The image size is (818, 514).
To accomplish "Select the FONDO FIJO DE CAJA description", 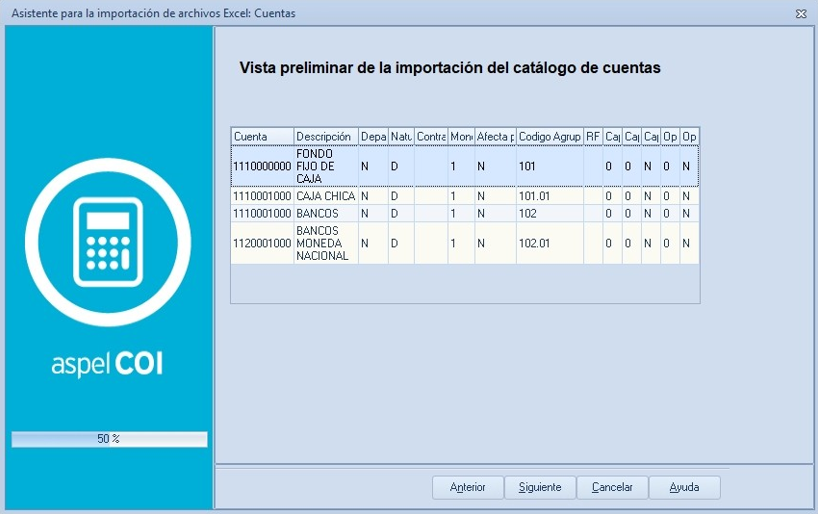I will coord(326,166).
